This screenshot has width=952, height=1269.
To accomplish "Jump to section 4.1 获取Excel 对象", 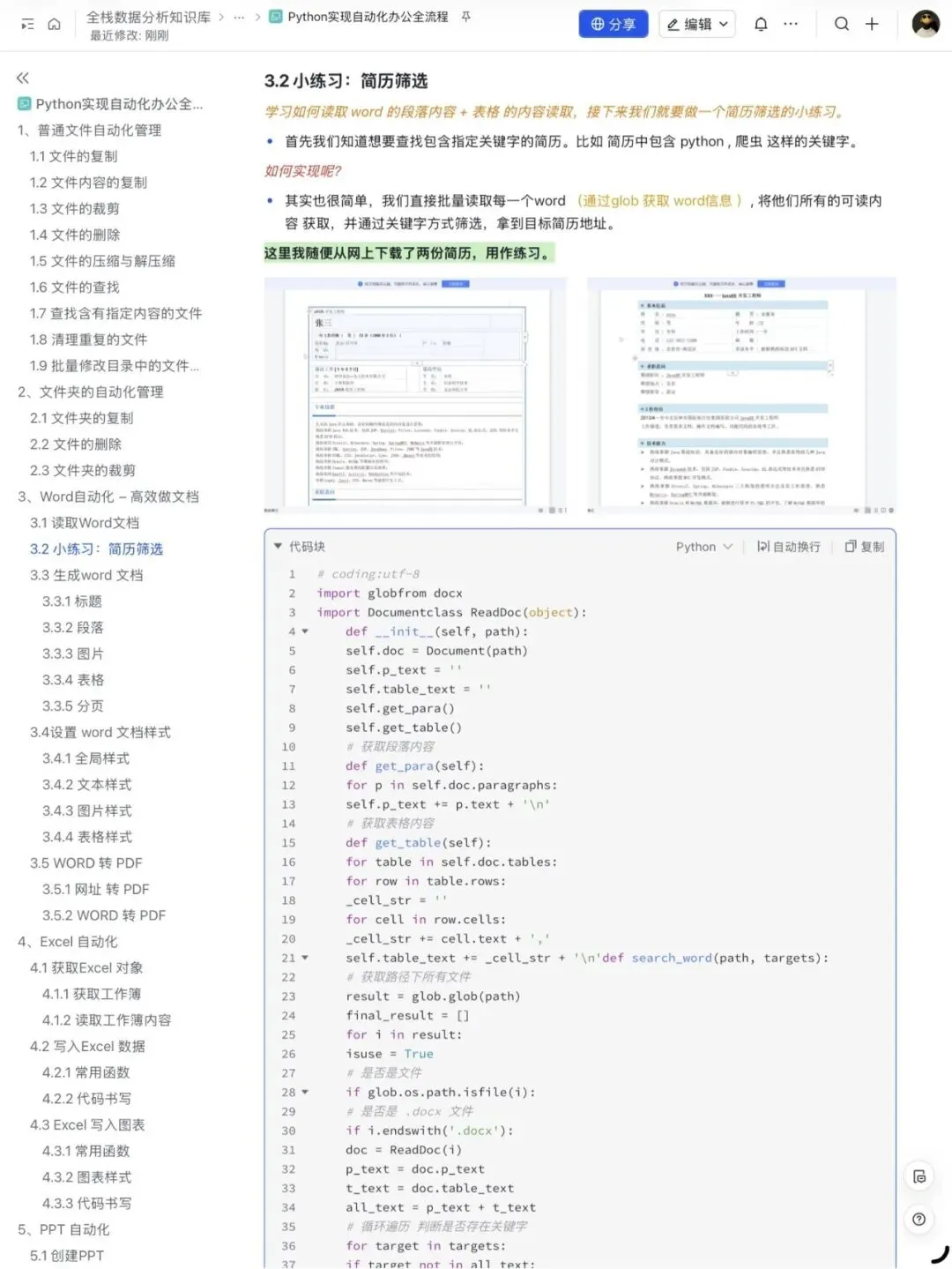I will coord(86,968).
